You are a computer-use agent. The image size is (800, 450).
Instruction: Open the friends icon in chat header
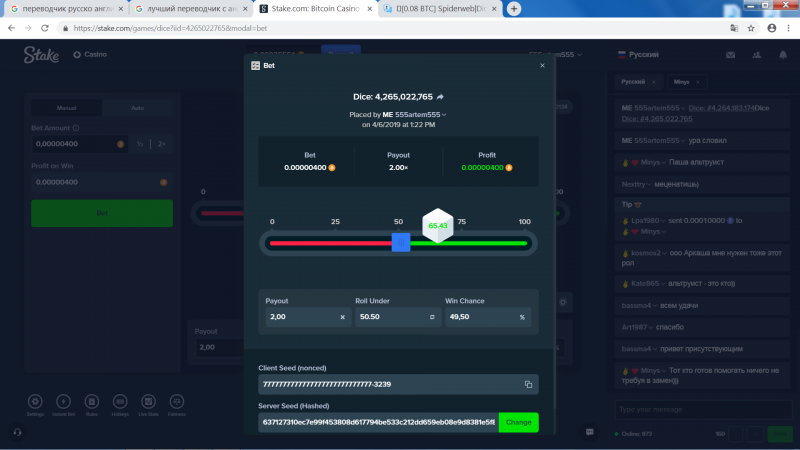tap(757, 55)
